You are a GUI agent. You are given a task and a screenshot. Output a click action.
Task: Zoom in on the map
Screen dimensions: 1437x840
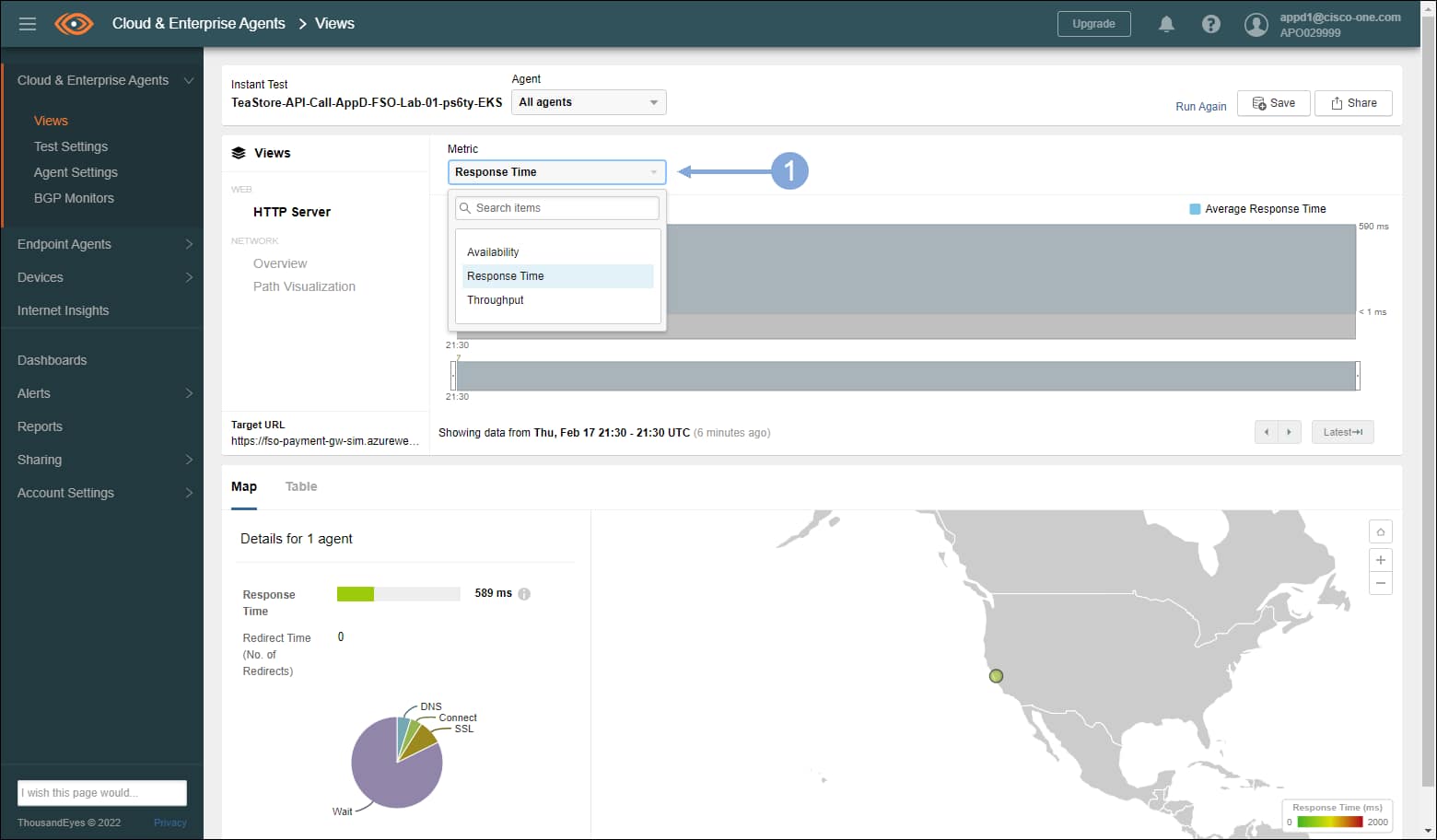coord(1380,560)
